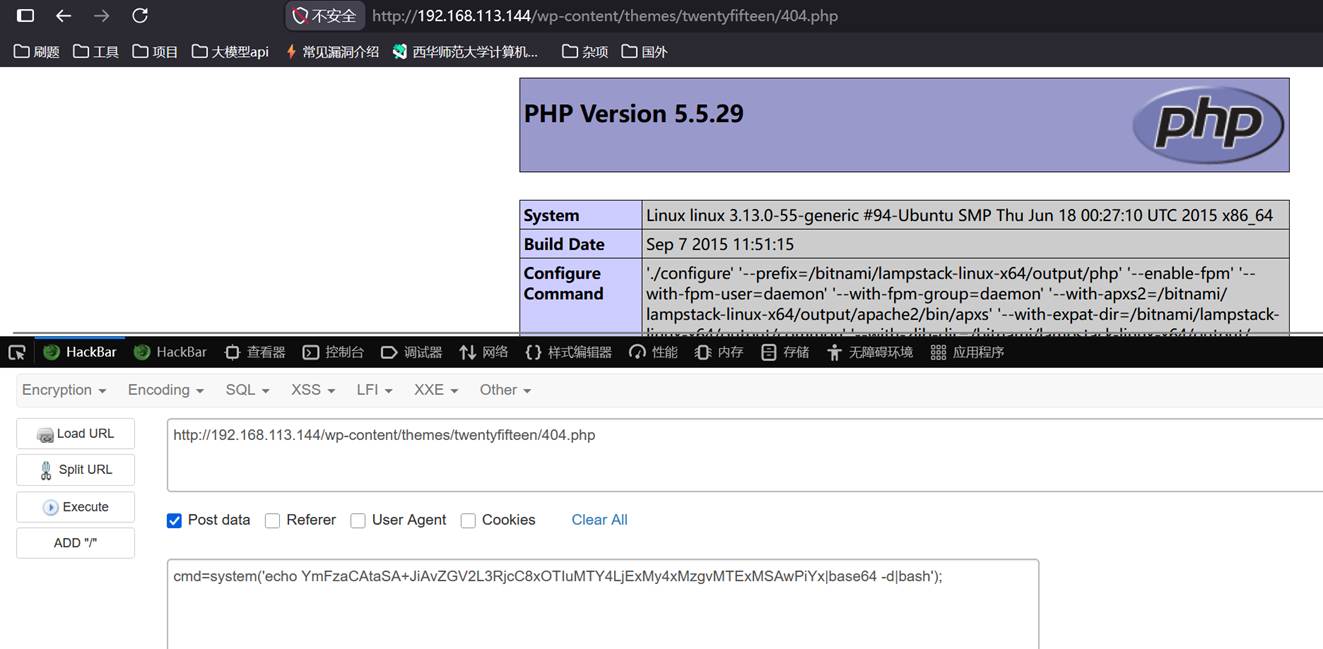Expand the LFI dropdown menu
The image size is (1323, 649).
click(374, 390)
